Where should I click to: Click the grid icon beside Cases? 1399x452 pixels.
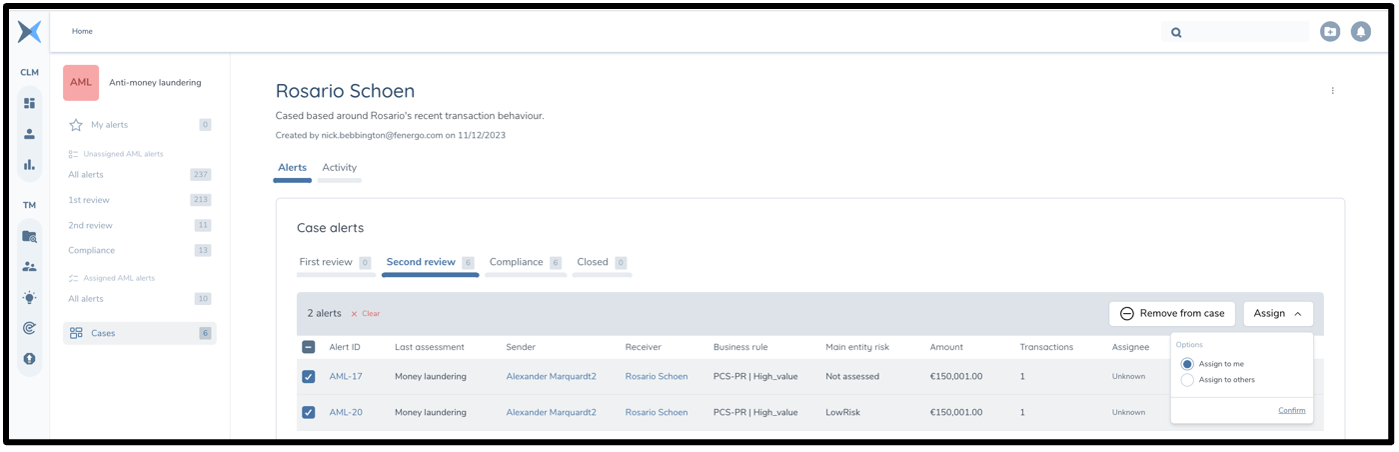[x=76, y=333]
